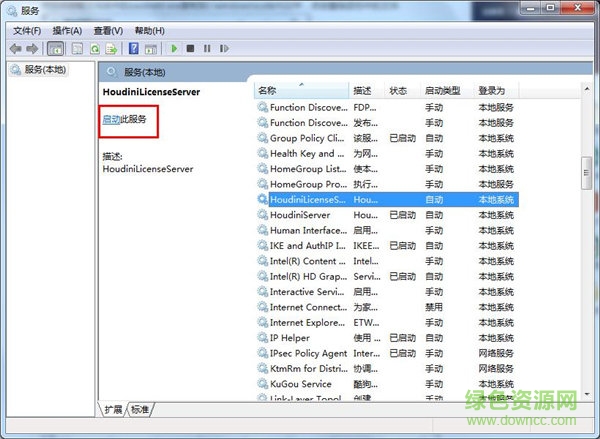Select 服务(本地) in the left tree
600x439 pixels.
click(x=39, y=70)
